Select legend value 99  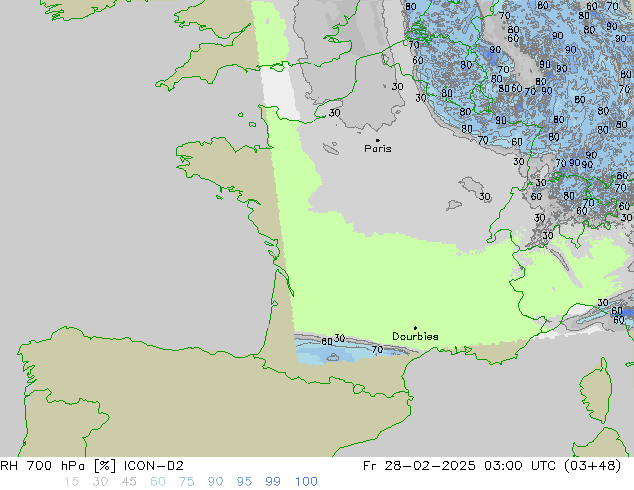[x=273, y=482]
